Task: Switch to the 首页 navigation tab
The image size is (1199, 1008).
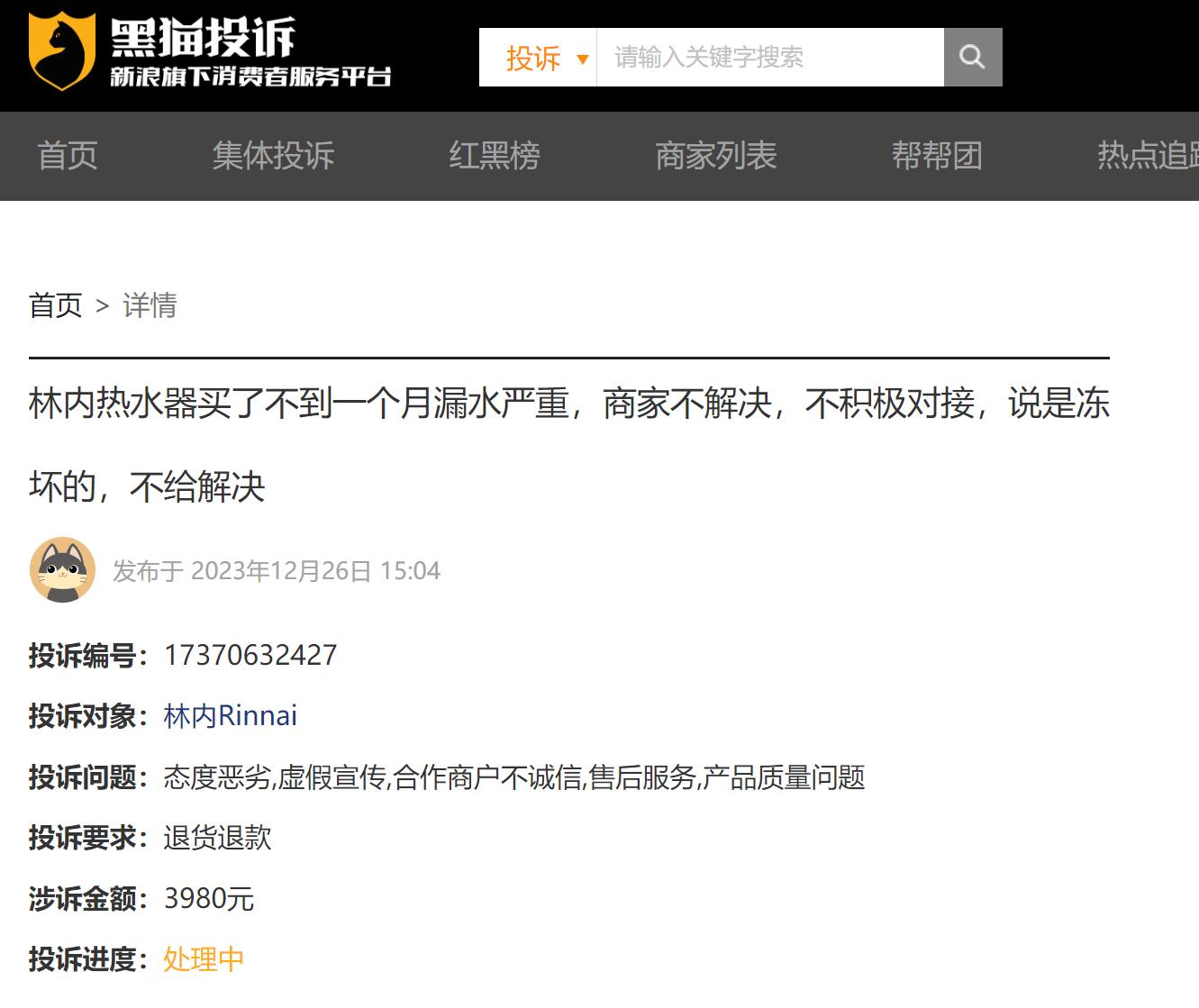Action: 66,155
